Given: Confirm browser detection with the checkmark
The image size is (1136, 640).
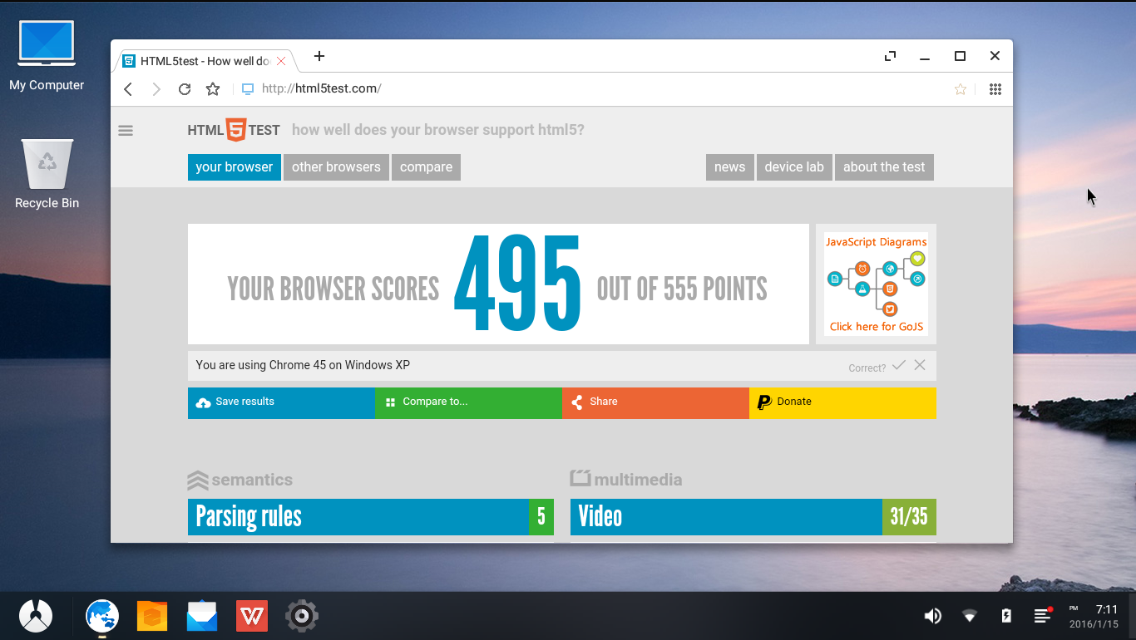Looking at the screenshot, I should 899,365.
